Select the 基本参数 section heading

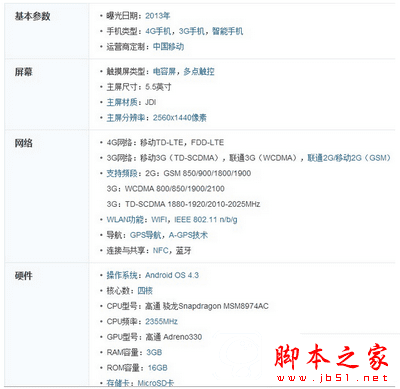[x=32, y=16]
